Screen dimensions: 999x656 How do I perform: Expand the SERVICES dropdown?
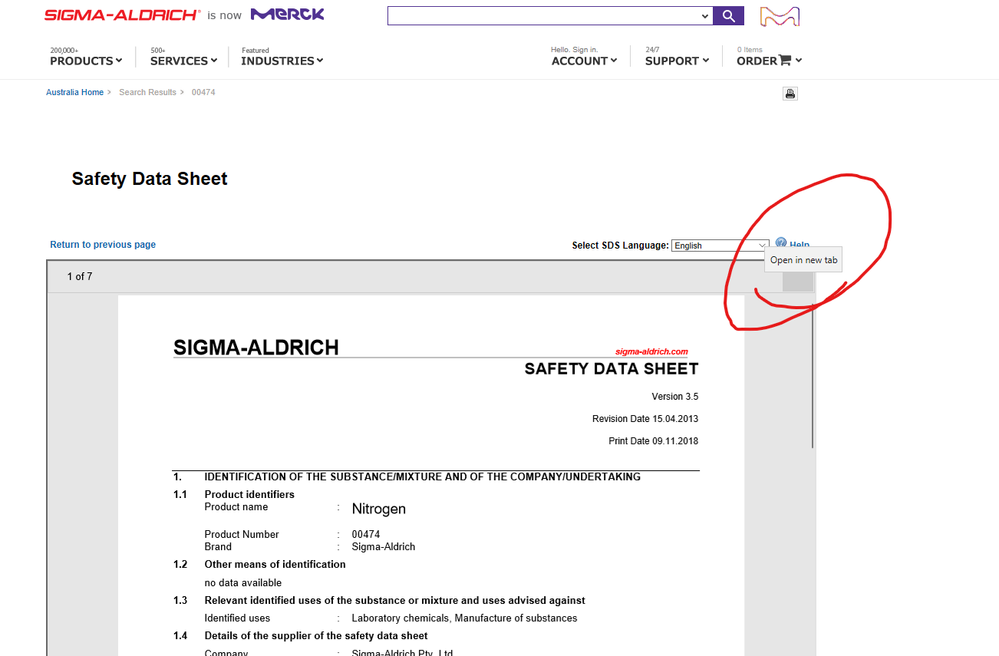pos(180,60)
